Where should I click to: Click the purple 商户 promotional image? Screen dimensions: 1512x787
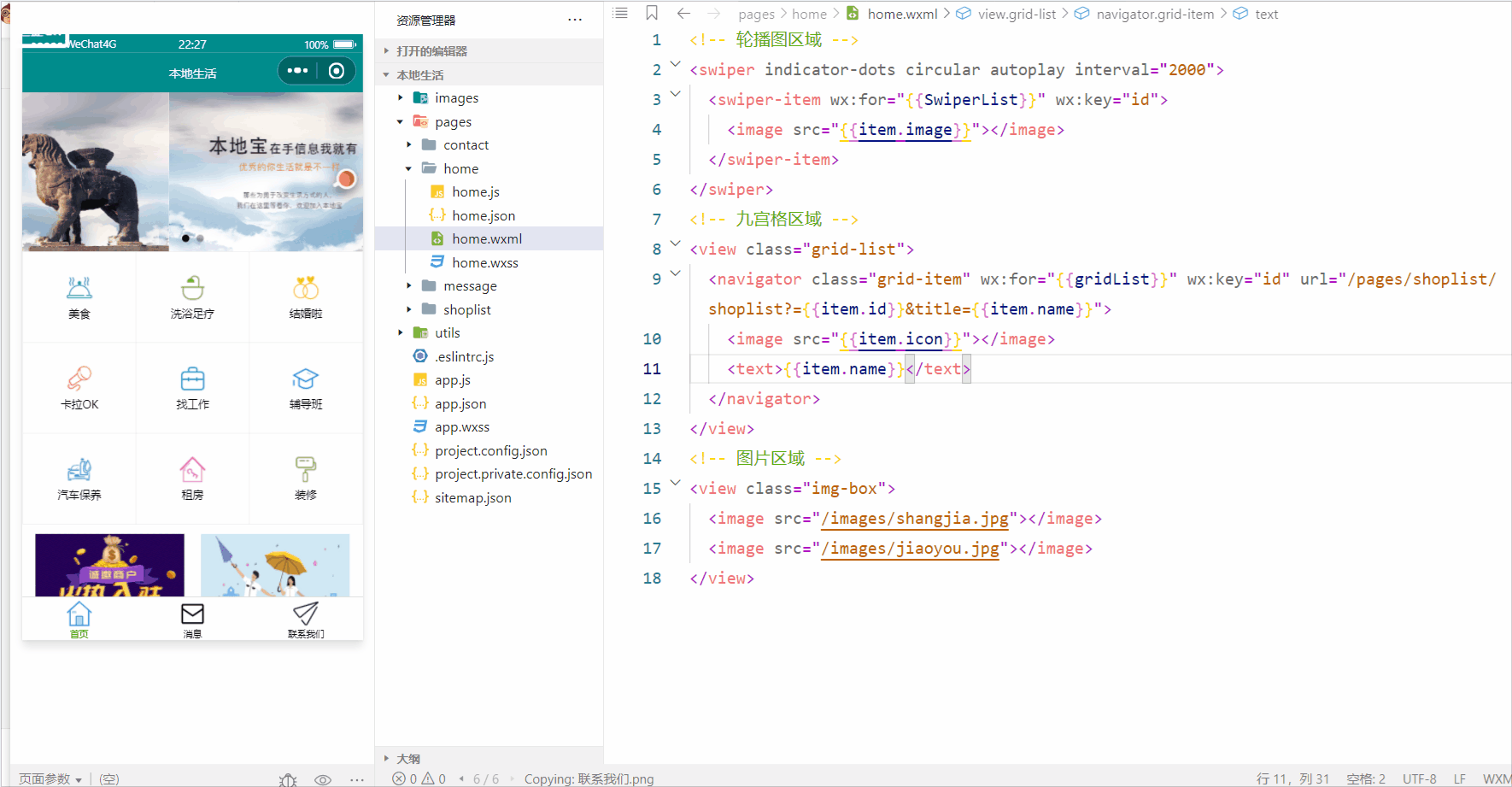109,565
